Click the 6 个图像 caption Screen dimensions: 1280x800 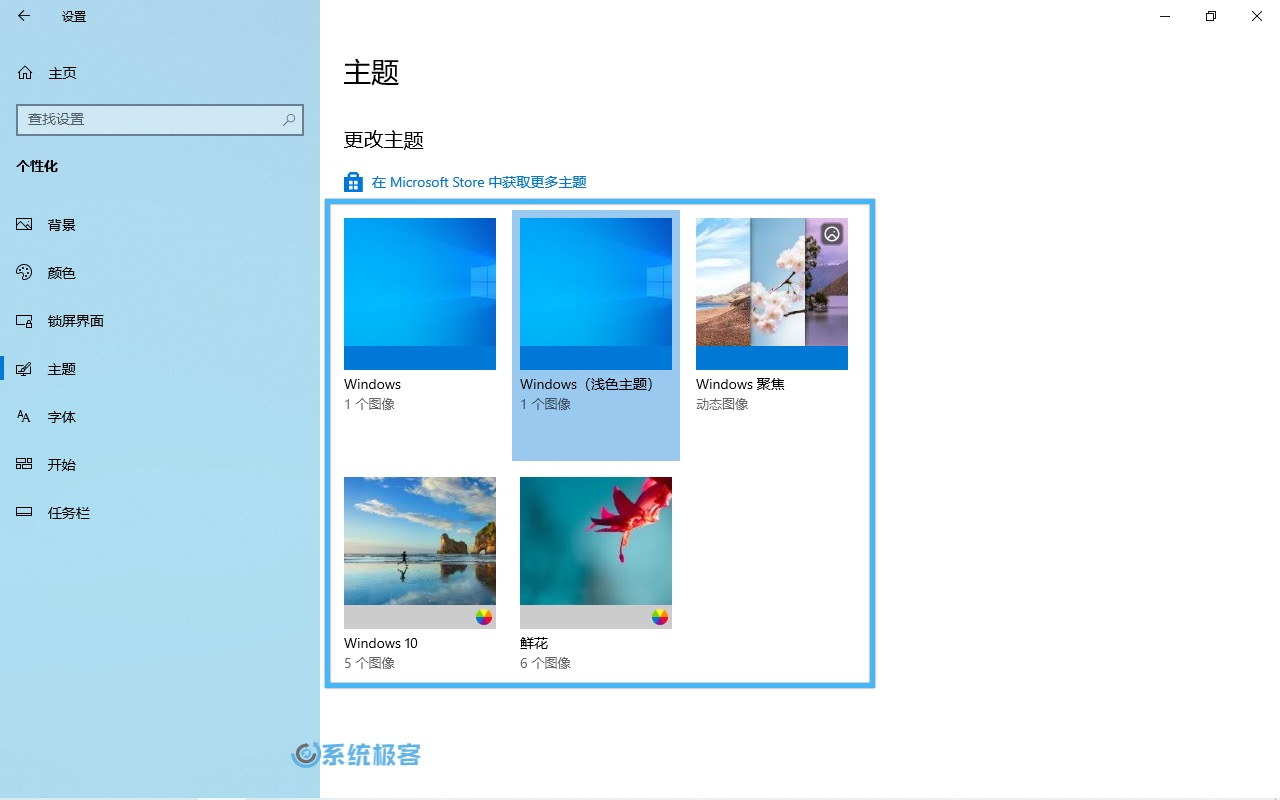coord(545,663)
